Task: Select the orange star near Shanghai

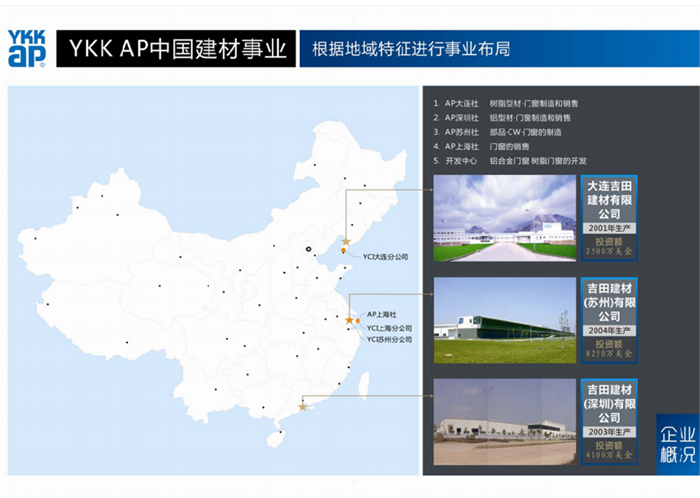Action: 350,320
